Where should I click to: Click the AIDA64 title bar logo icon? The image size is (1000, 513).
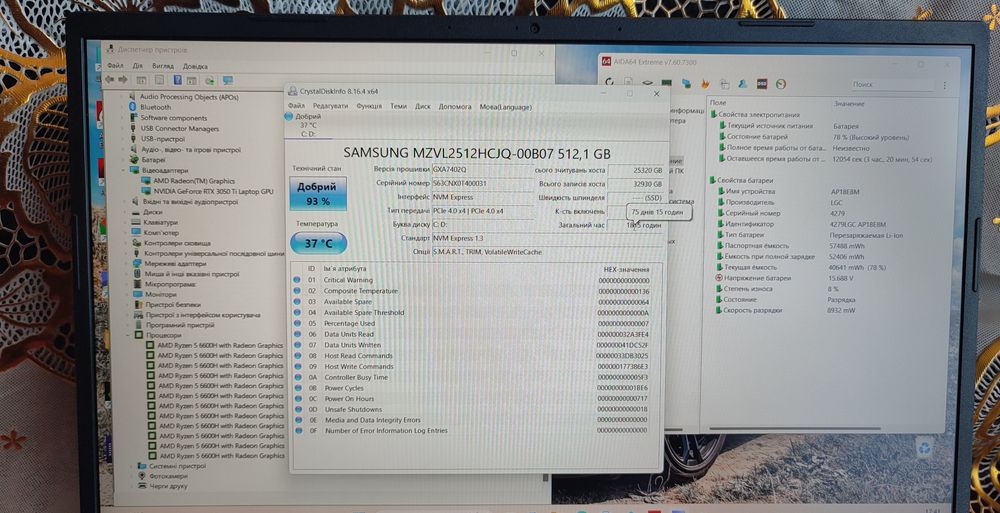click(607, 62)
